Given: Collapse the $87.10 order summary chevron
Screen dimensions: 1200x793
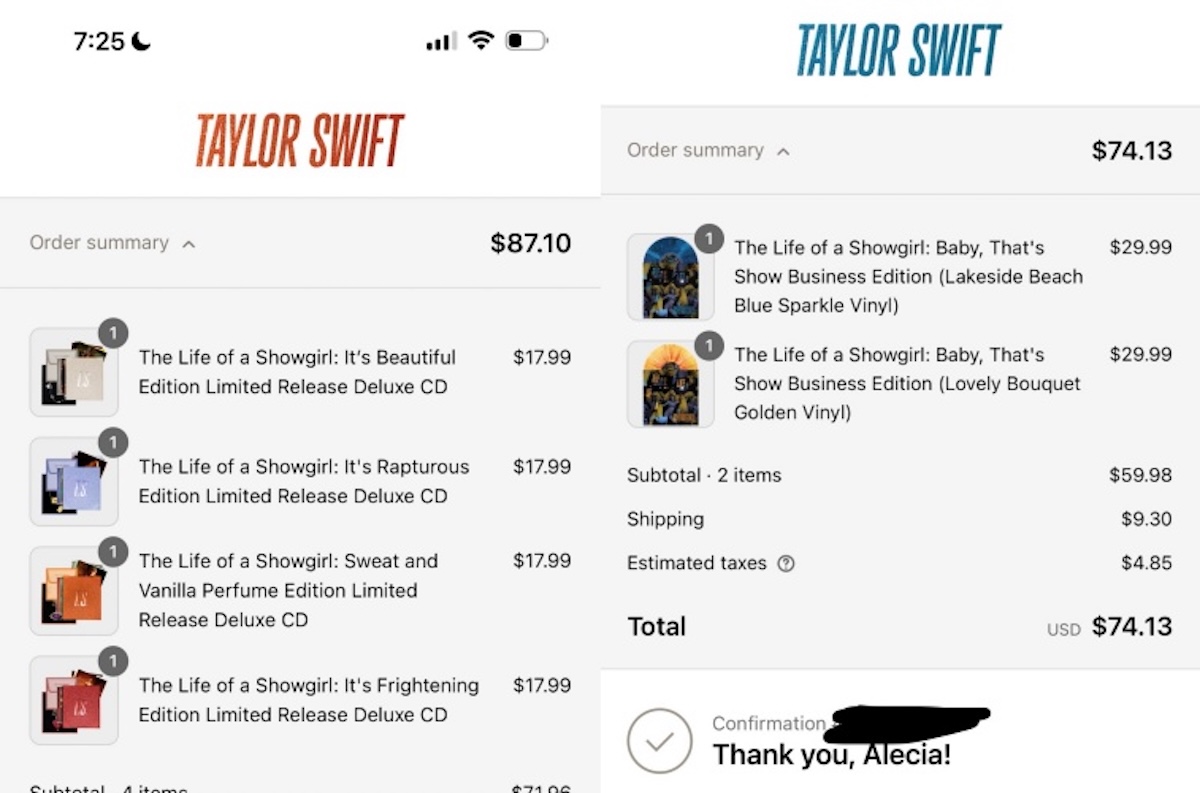Looking at the screenshot, I should pyautogui.click(x=188, y=244).
